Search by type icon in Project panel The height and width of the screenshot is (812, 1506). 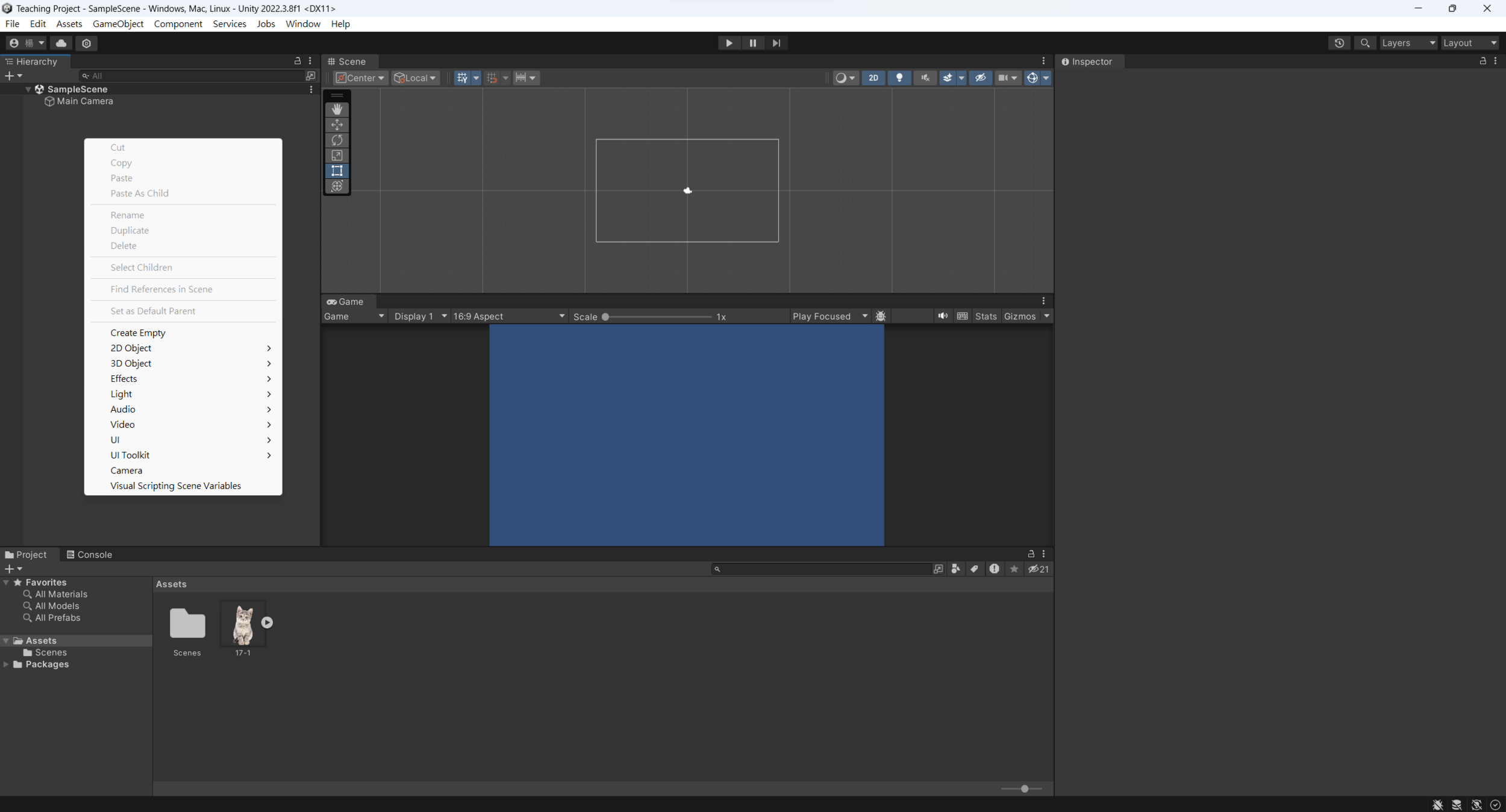955,569
